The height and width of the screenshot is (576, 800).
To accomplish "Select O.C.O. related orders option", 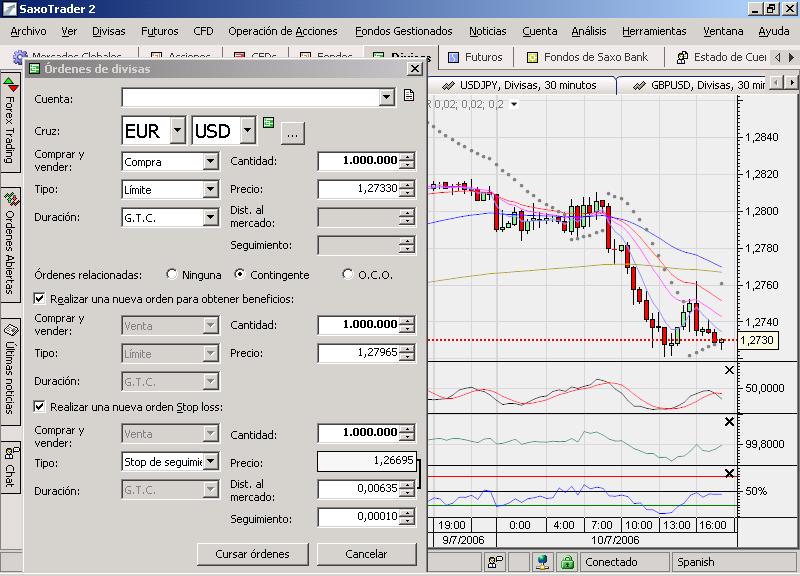I will (347, 274).
